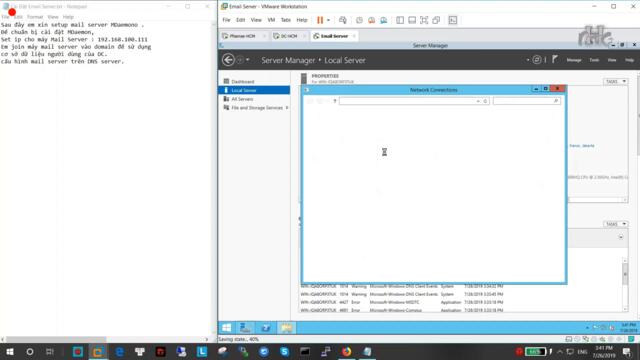This screenshot has width=640, height=360.
Task: Open the Notepad Format menu
Action: point(35,17)
